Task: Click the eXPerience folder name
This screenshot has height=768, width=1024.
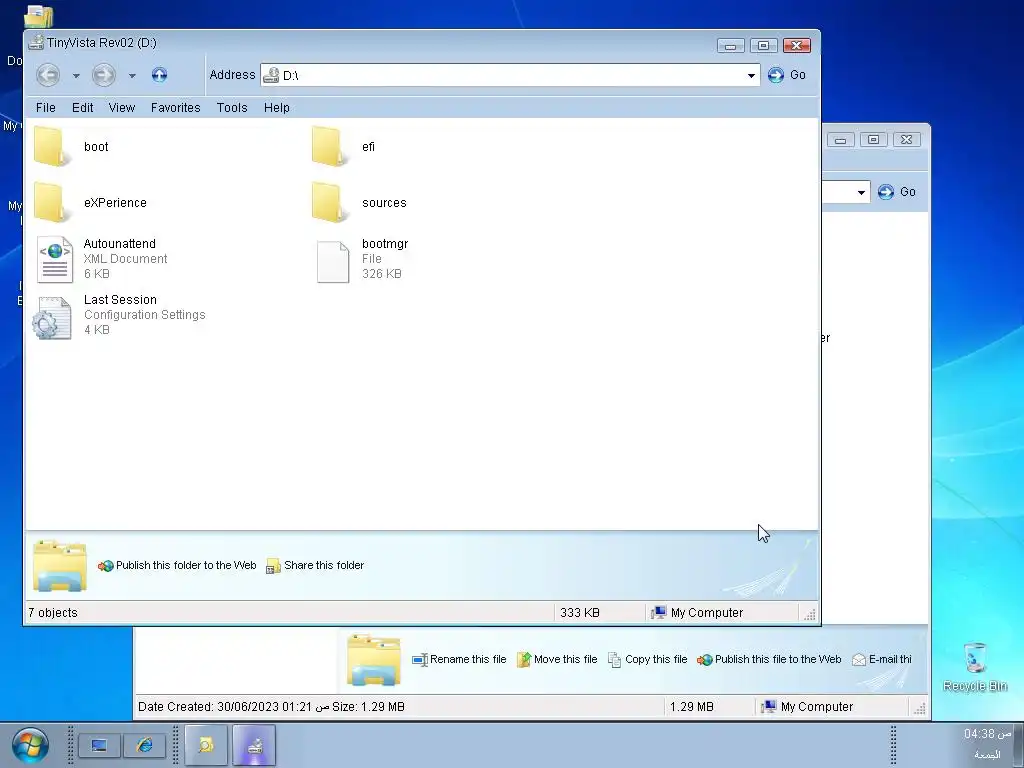Action: pos(115,203)
